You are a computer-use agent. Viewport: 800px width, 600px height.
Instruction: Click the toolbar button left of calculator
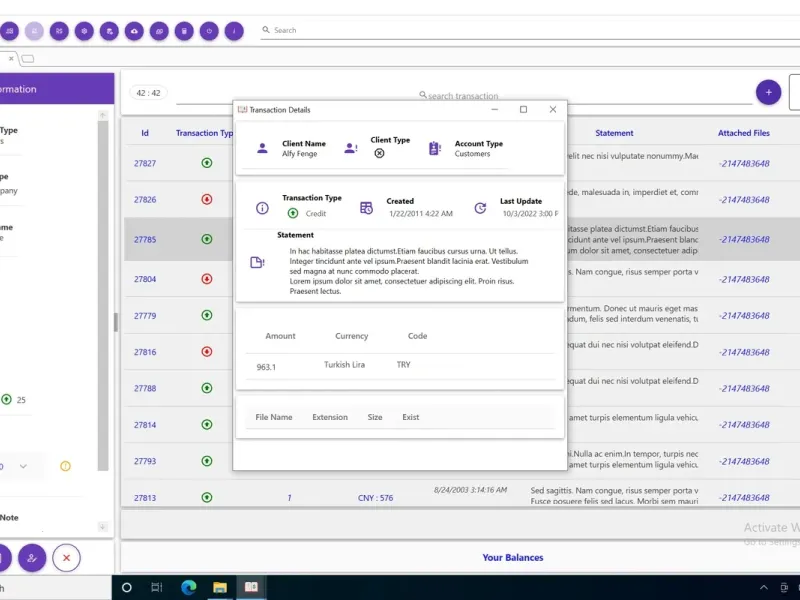pyautogui.click(x=159, y=31)
